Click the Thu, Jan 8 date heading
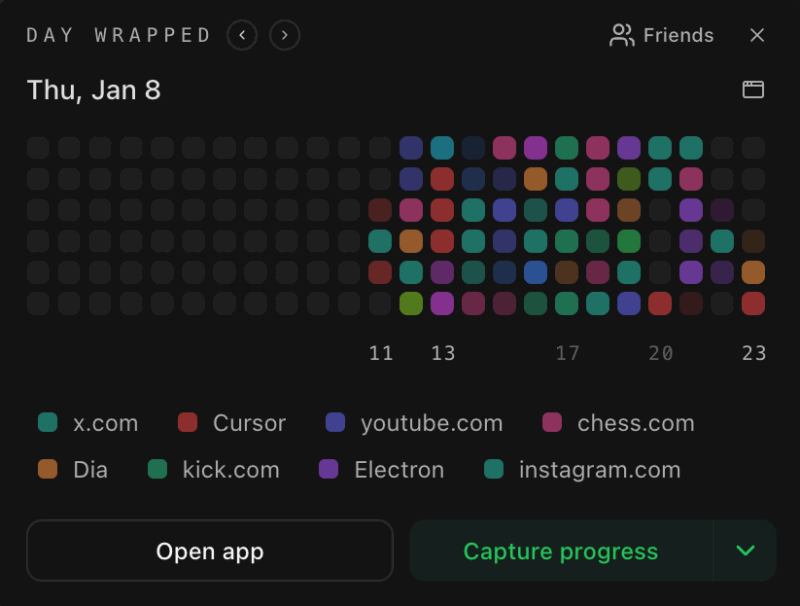The width and height of the screenshot is (800, 606). pos(94,90)
